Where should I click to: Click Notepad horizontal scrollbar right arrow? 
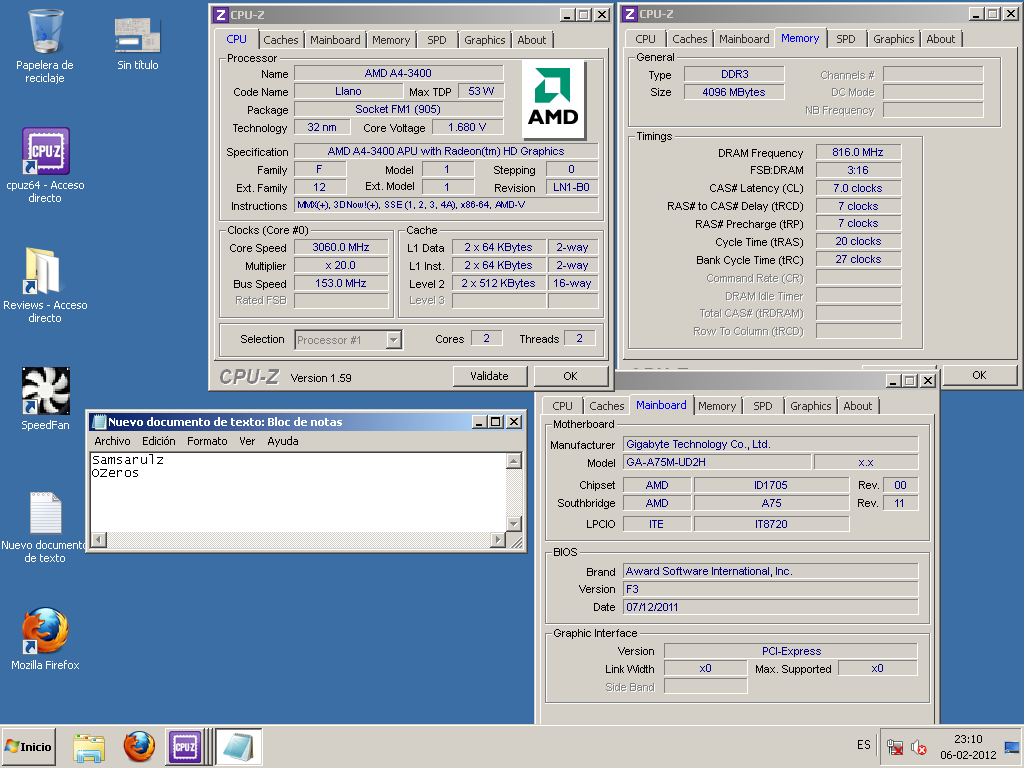[x=498, y=540]
